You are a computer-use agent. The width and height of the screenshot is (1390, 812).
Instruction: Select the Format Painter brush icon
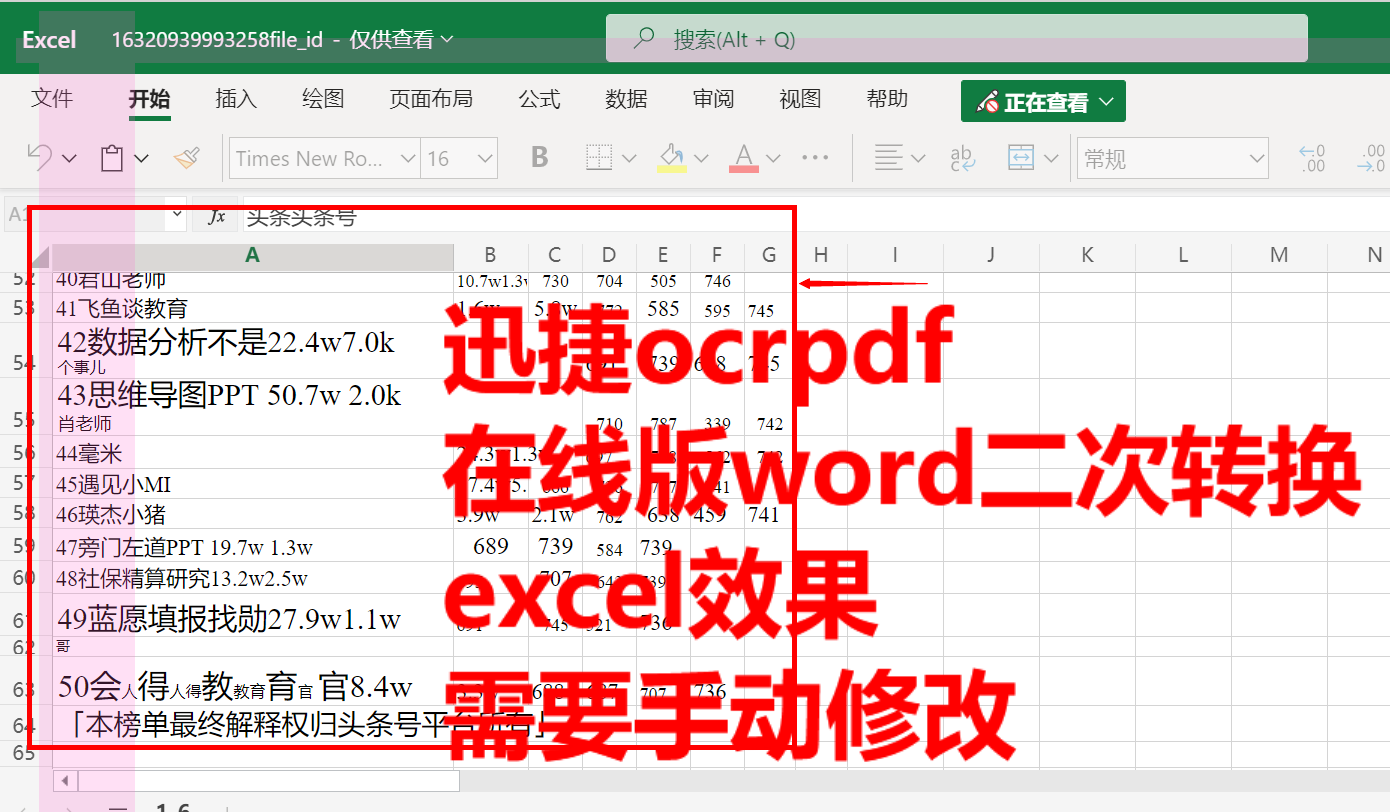tap(187, 157)
